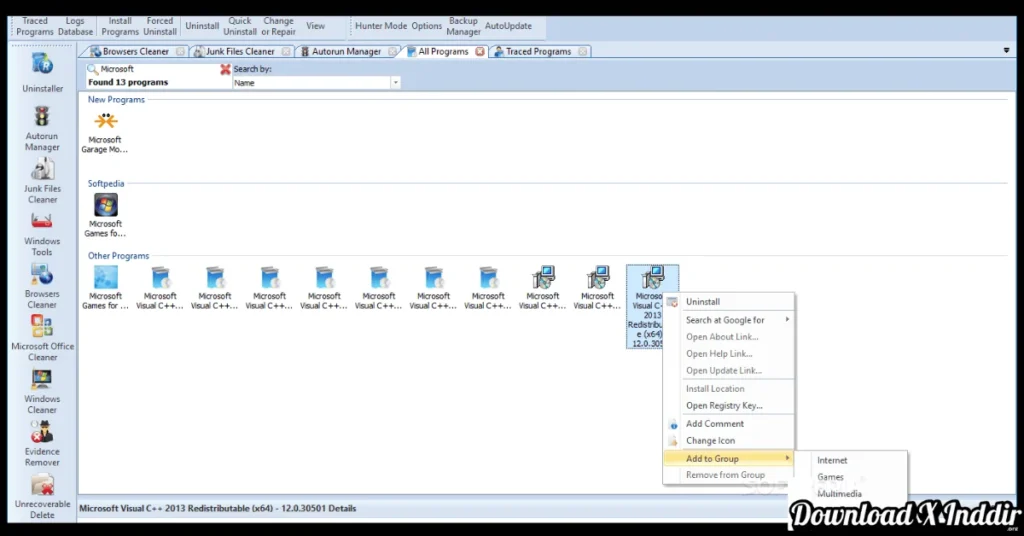Image resolution: width=1024 pixels, height=536 pixels.
Task: Open Autorun Manager from sidebar
Action: click(x=42, y=129)
